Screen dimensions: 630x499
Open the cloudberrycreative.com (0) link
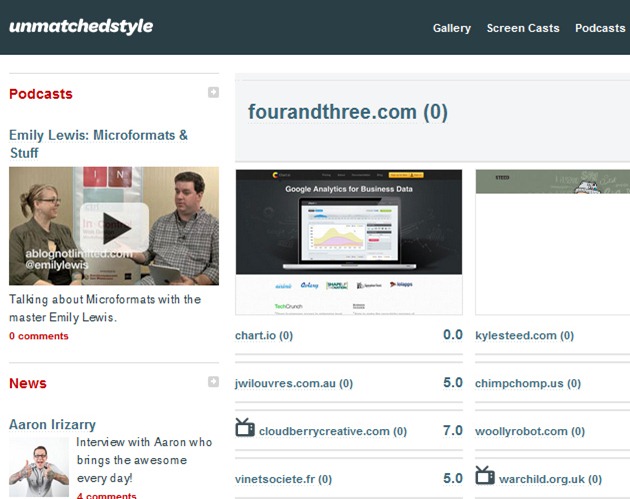333,432
